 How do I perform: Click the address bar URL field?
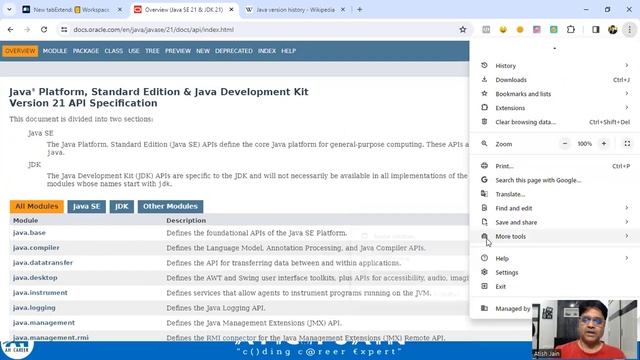point(261,29)
